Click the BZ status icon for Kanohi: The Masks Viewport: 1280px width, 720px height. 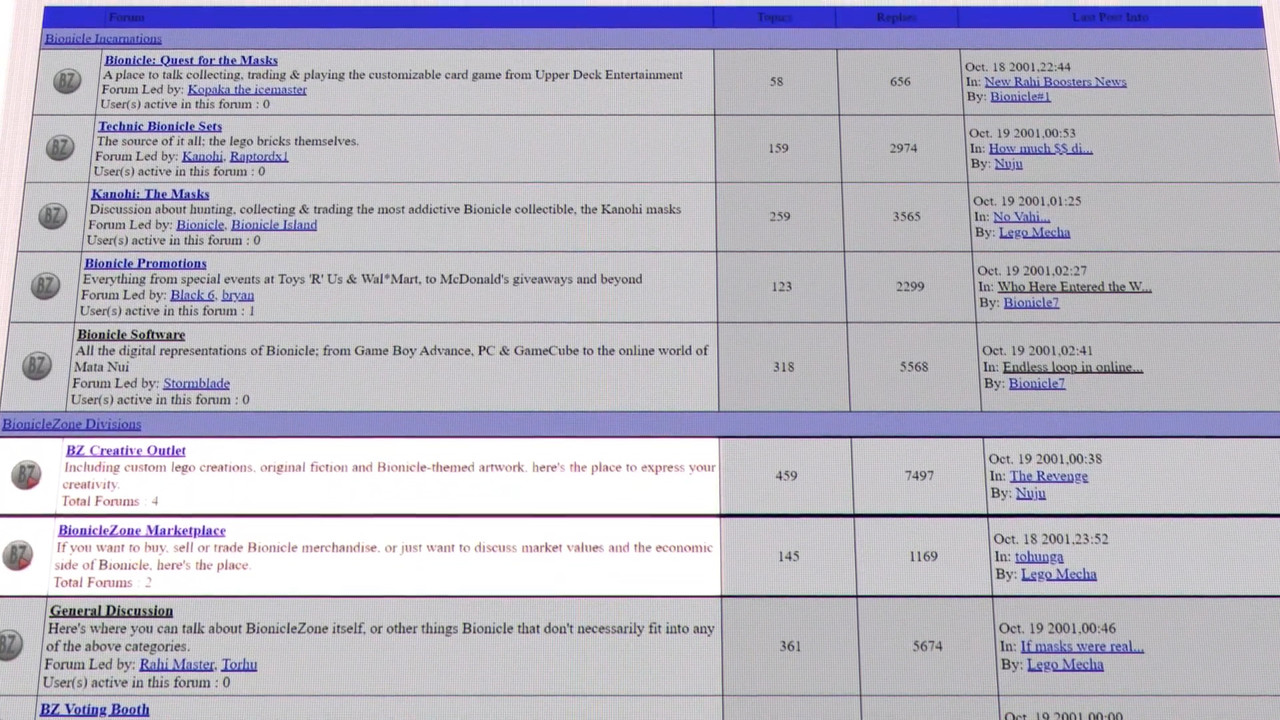52,216
